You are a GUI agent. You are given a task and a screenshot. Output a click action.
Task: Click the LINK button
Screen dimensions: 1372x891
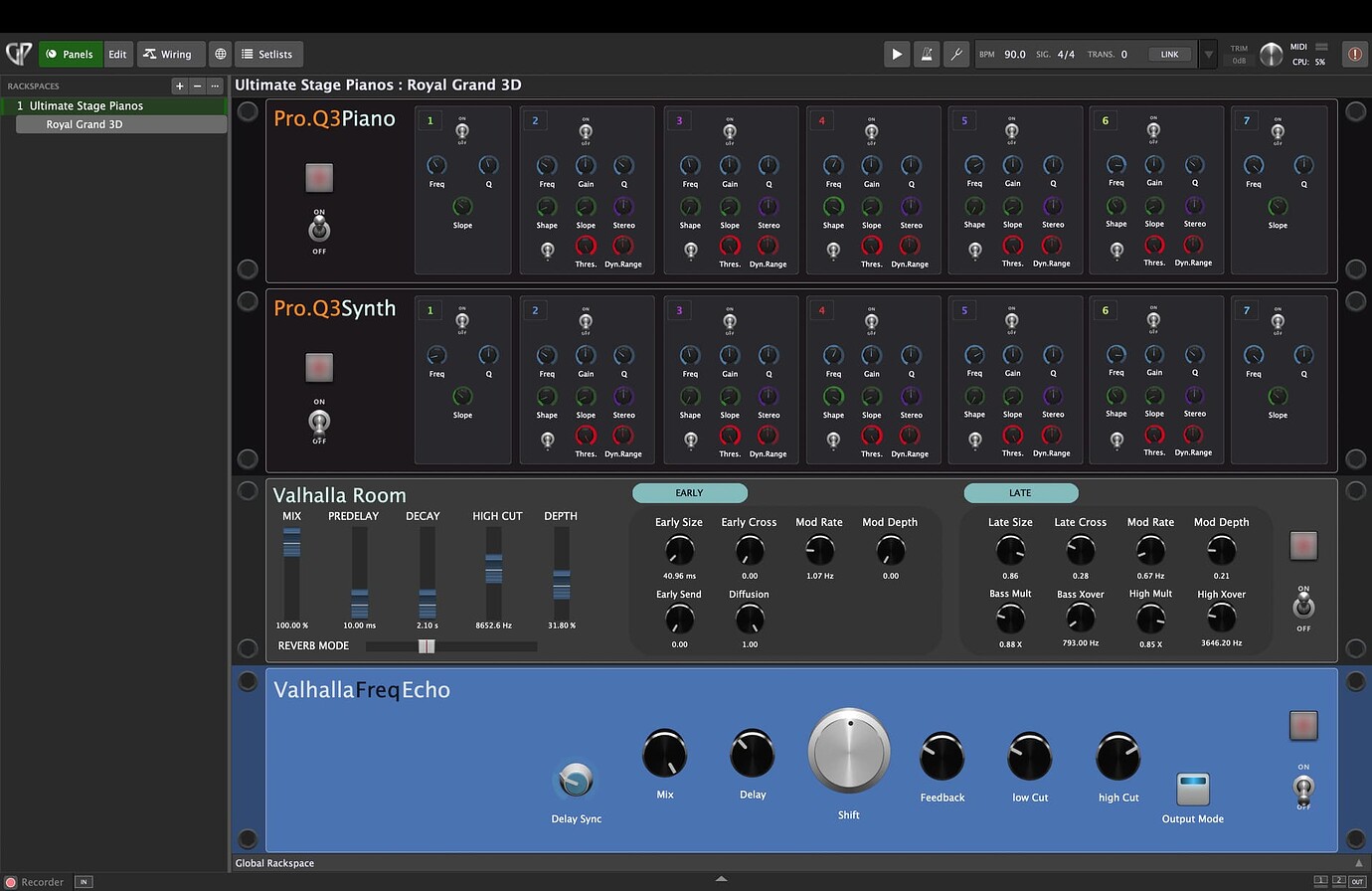coord(1170,55)
